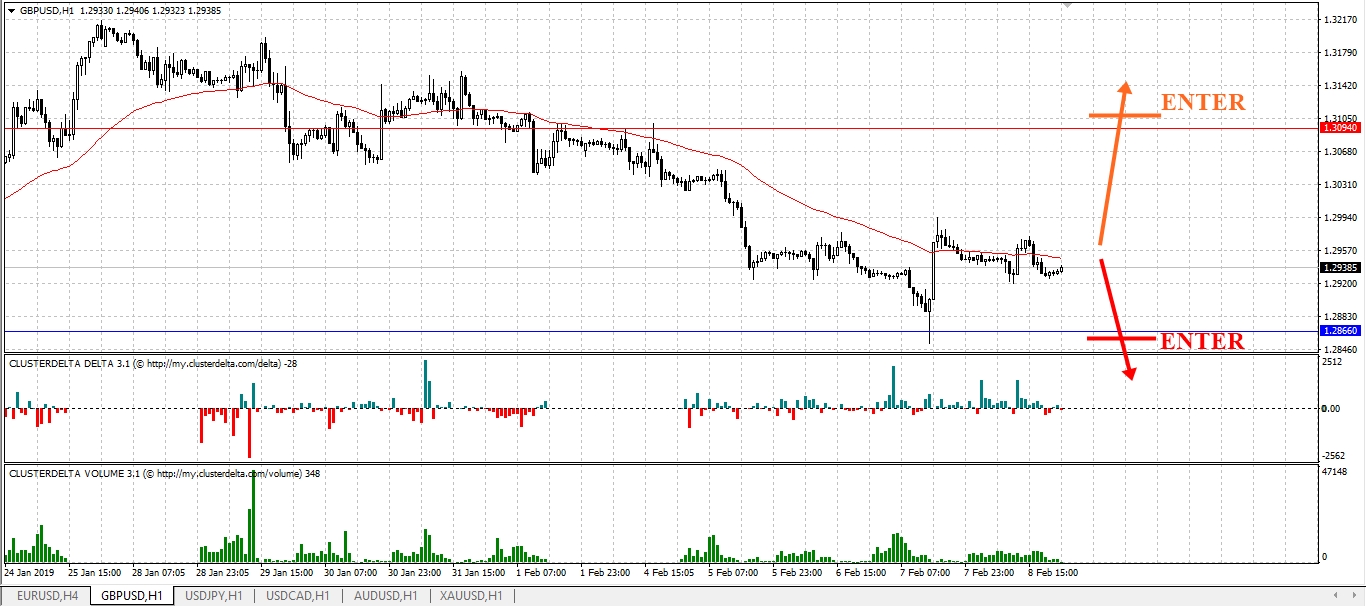Click the black horizontal line at 1.28660
Image resolution: width=1366 pixels, height=606 pixels.
(600, 331)
